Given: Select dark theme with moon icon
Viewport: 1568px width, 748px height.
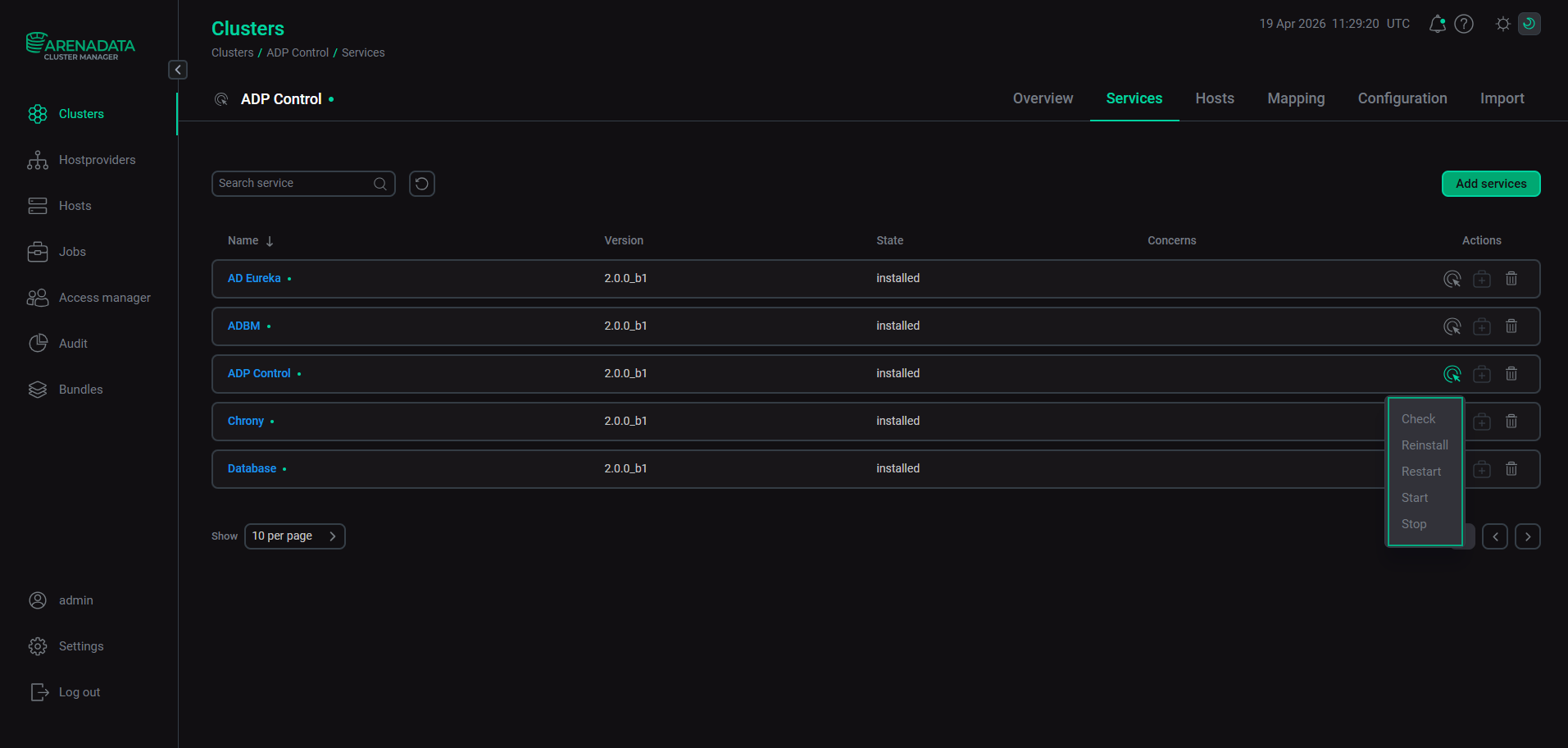Looking at the screenshot, I should tap(1529, 24).
